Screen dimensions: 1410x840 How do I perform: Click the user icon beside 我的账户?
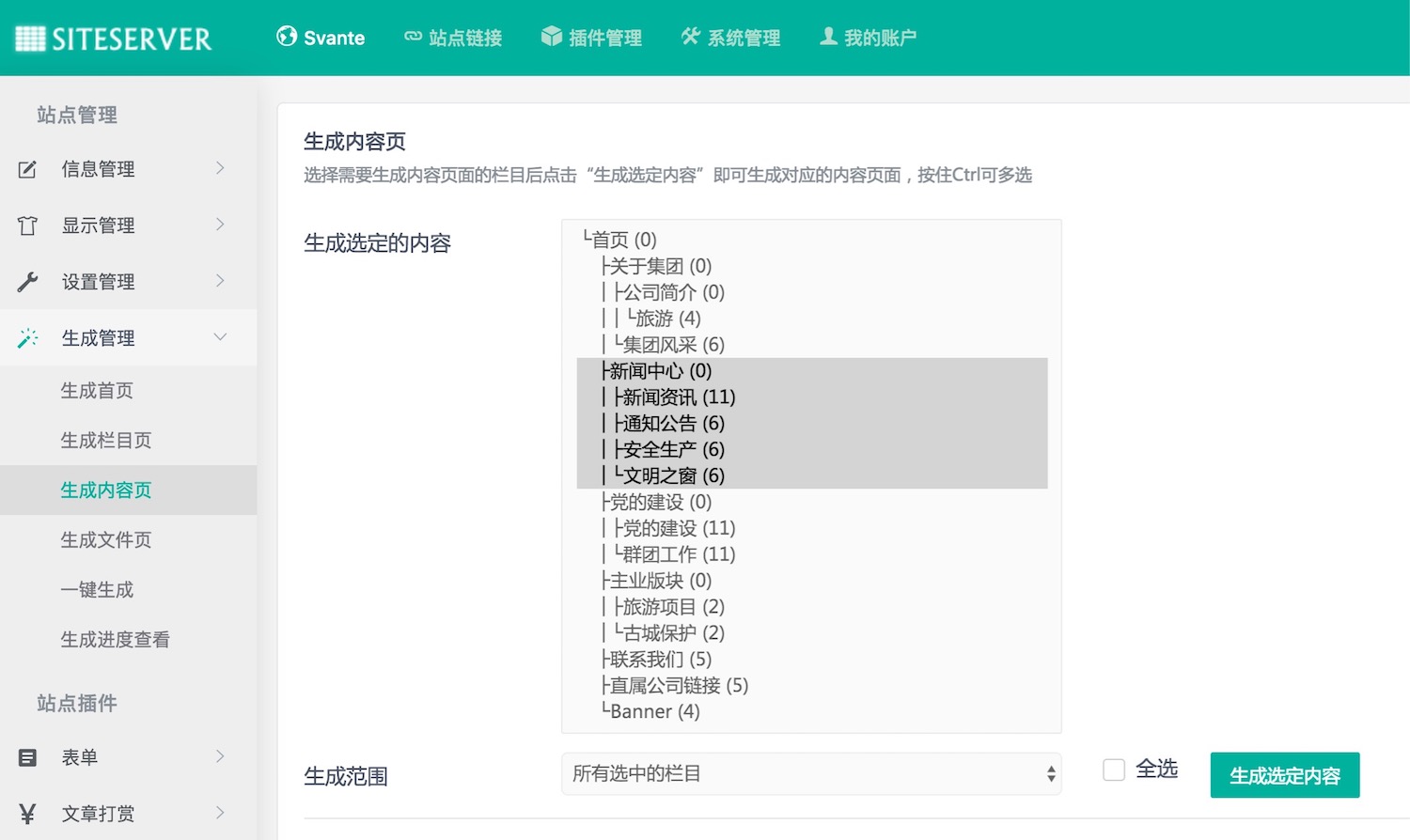click(828, 37)
